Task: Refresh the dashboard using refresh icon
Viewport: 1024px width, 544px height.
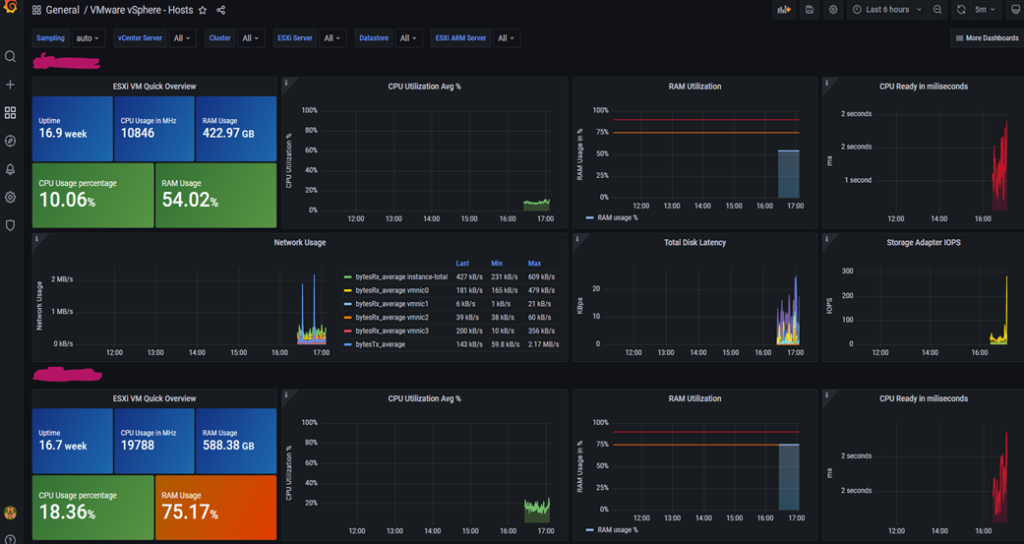Action: pos(961,10)
